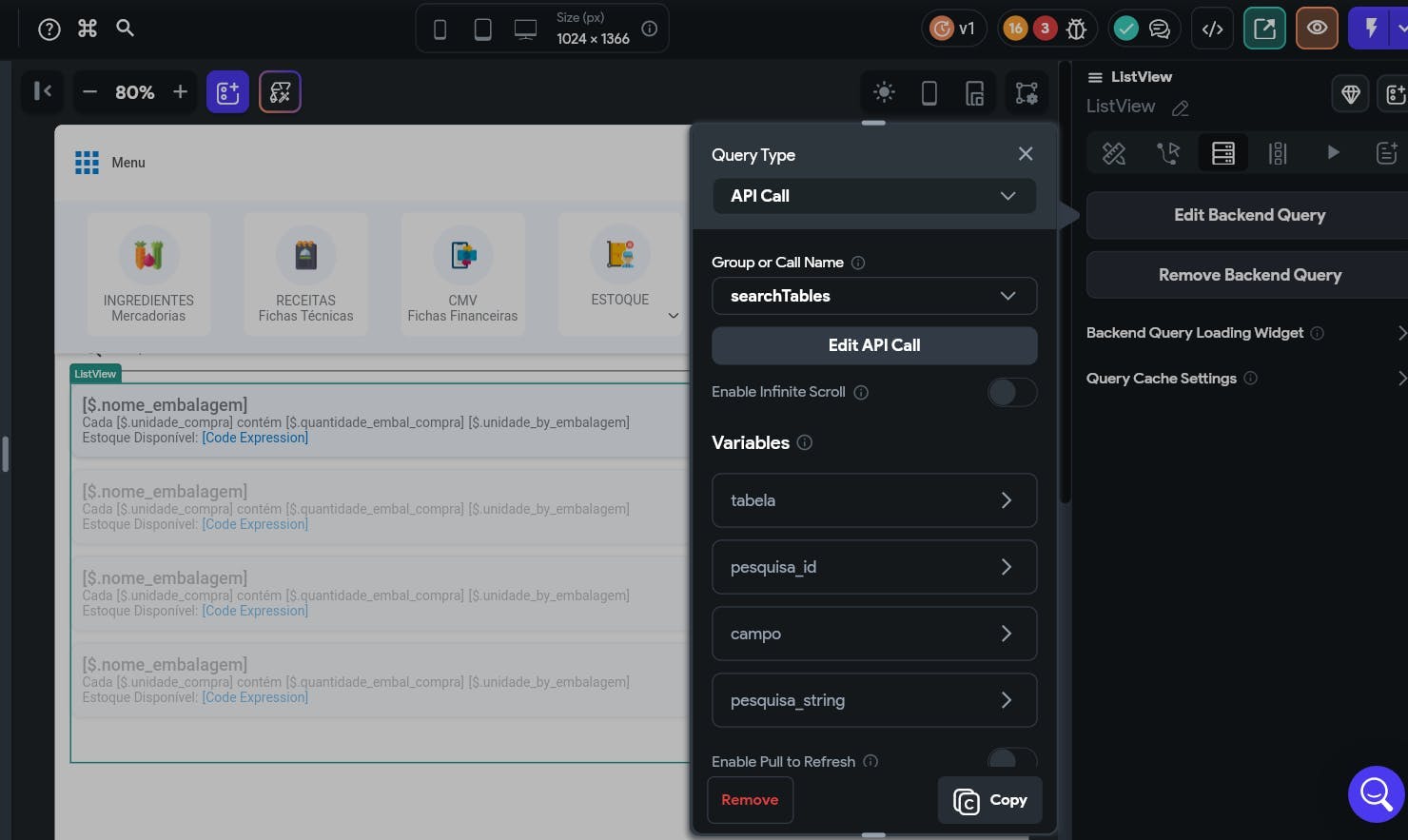Click the 80% zoom level value
The height and width of the screenshot is (840, 1408).
tap(135, 92)
